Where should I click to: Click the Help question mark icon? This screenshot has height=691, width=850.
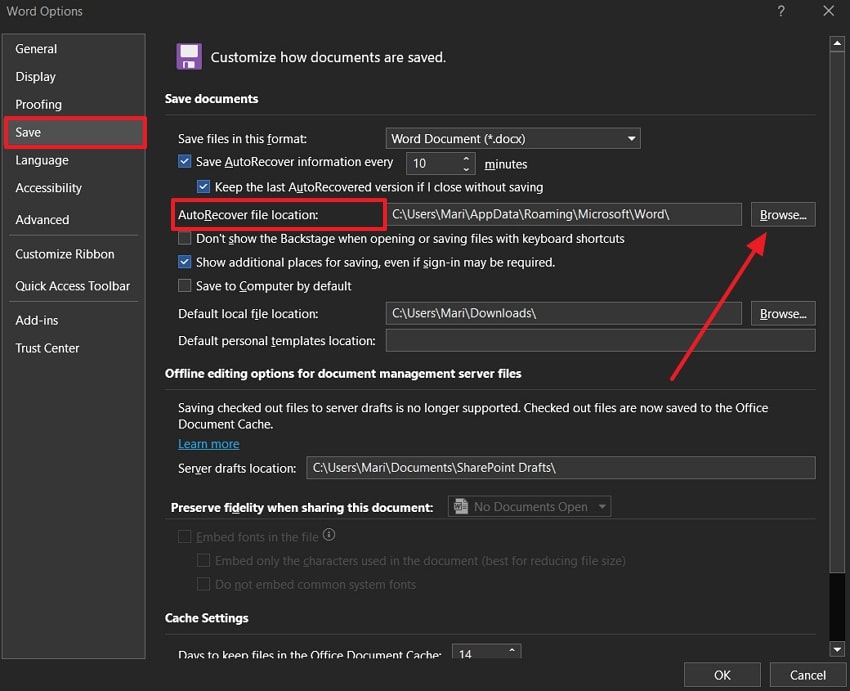click(779, 11)
